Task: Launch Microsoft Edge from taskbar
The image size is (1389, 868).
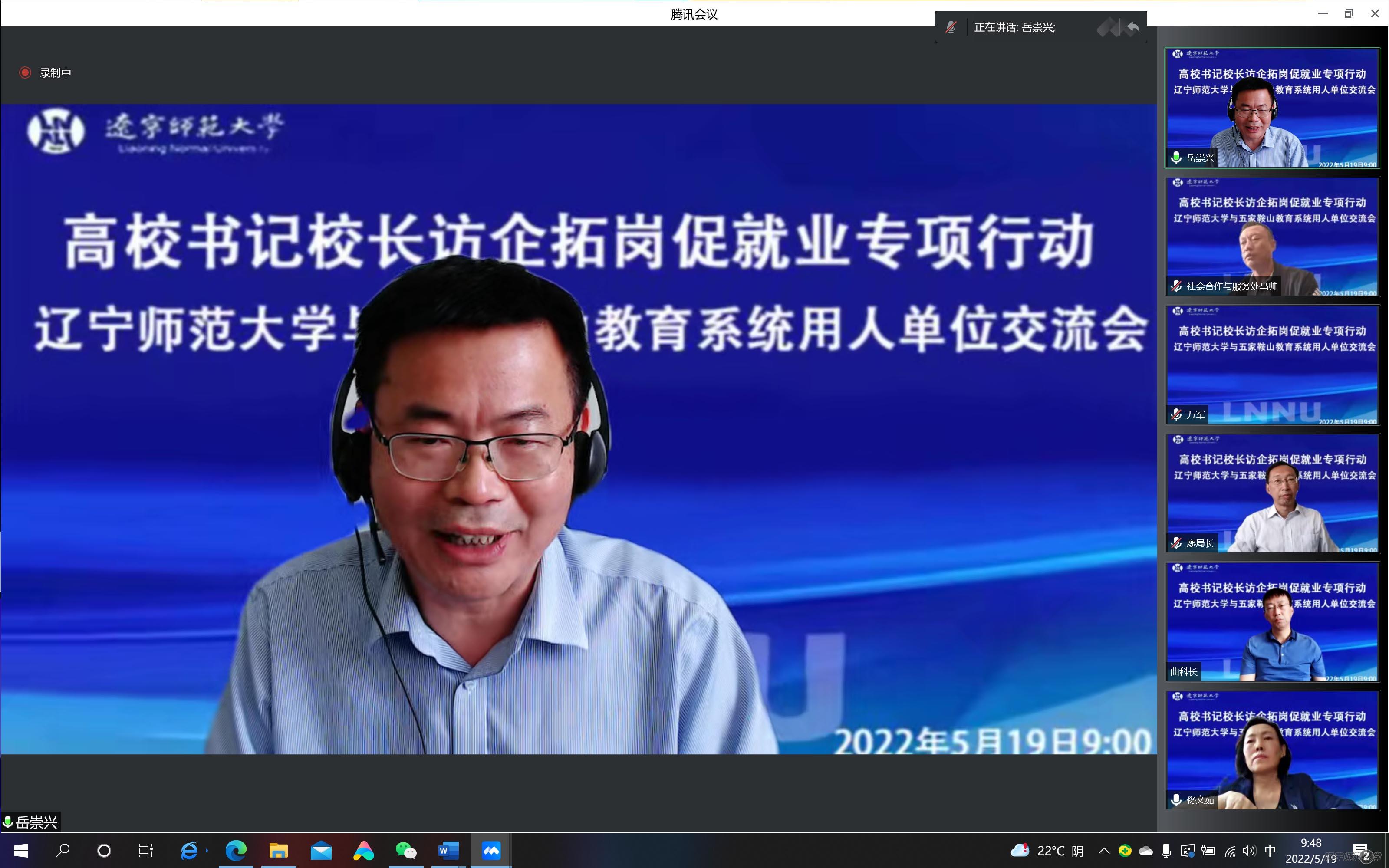Action: [x=236, y=850]
